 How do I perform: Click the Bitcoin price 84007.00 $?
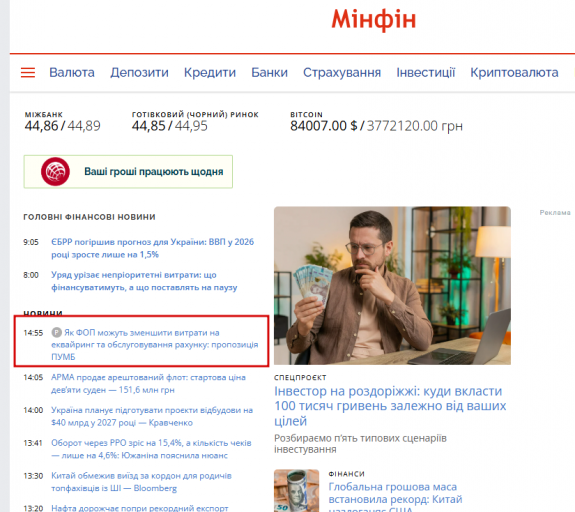(323, 126)
